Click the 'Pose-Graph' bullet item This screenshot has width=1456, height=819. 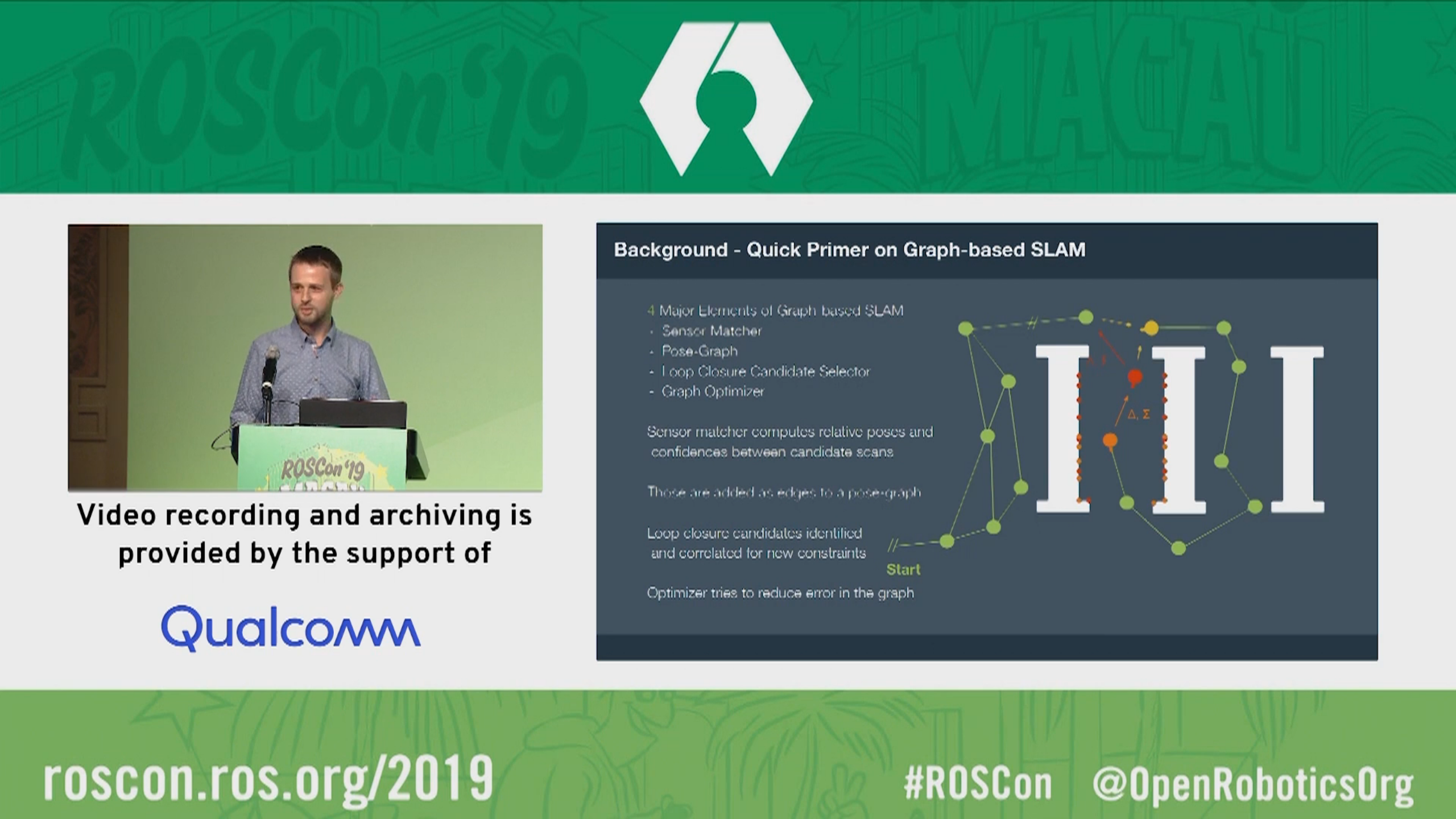coord(700,351)
